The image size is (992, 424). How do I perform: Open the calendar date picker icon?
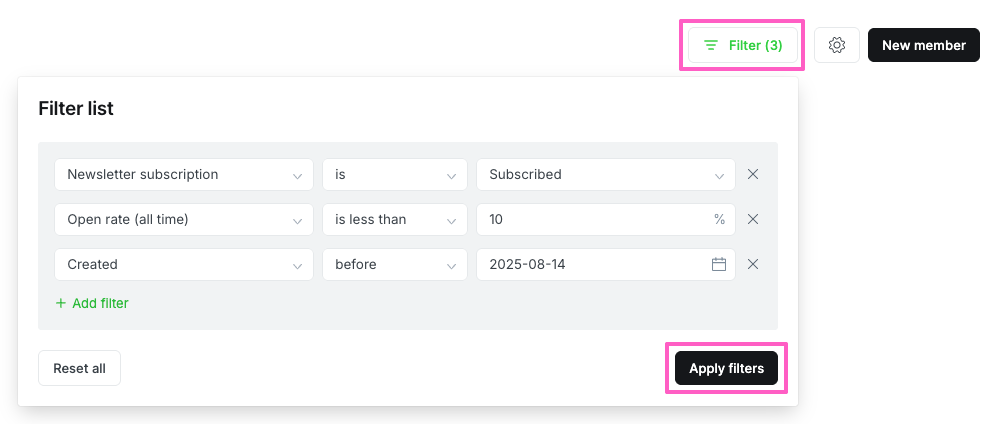(x=718, y=264)
